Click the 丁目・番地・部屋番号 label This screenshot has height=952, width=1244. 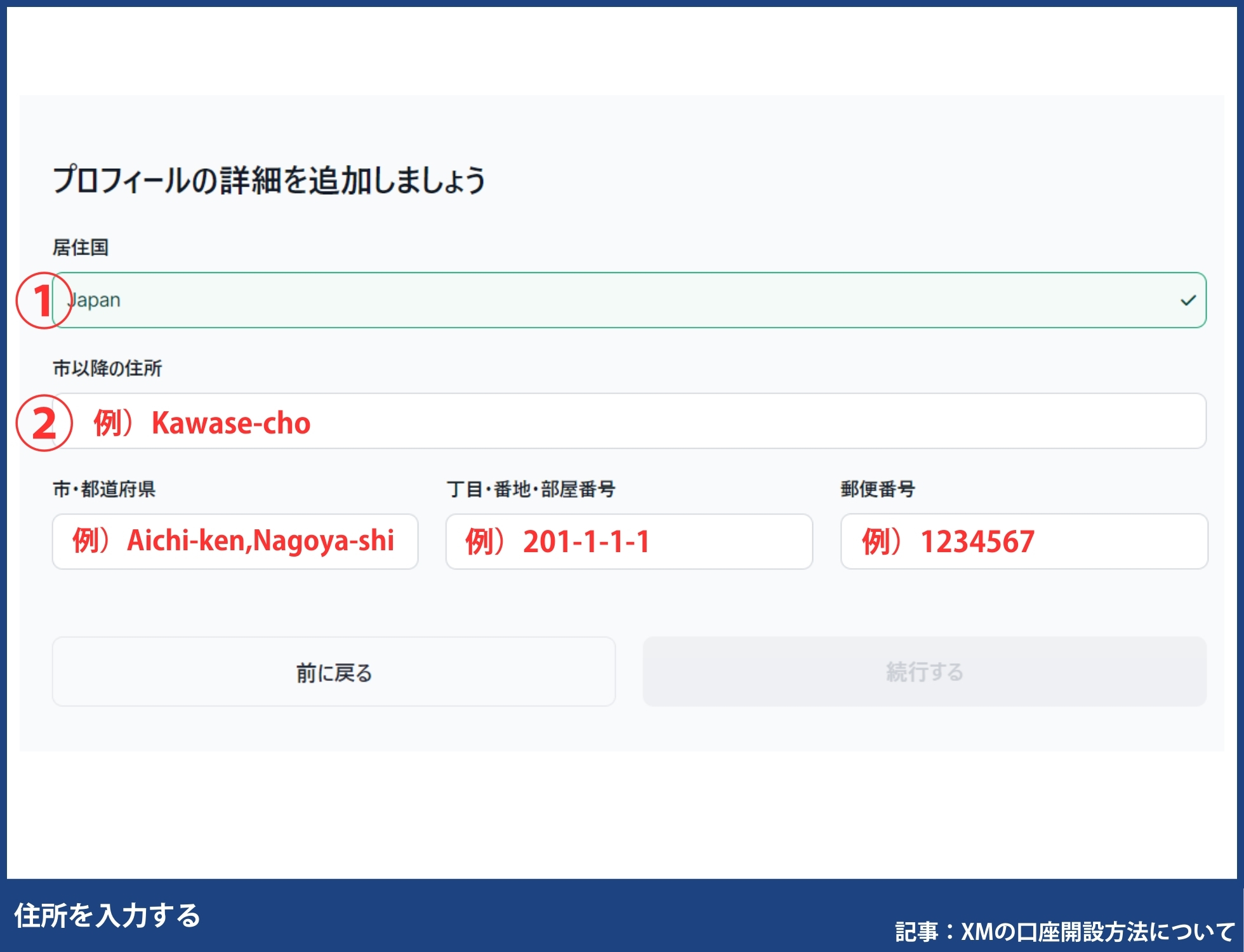[531, 489]
